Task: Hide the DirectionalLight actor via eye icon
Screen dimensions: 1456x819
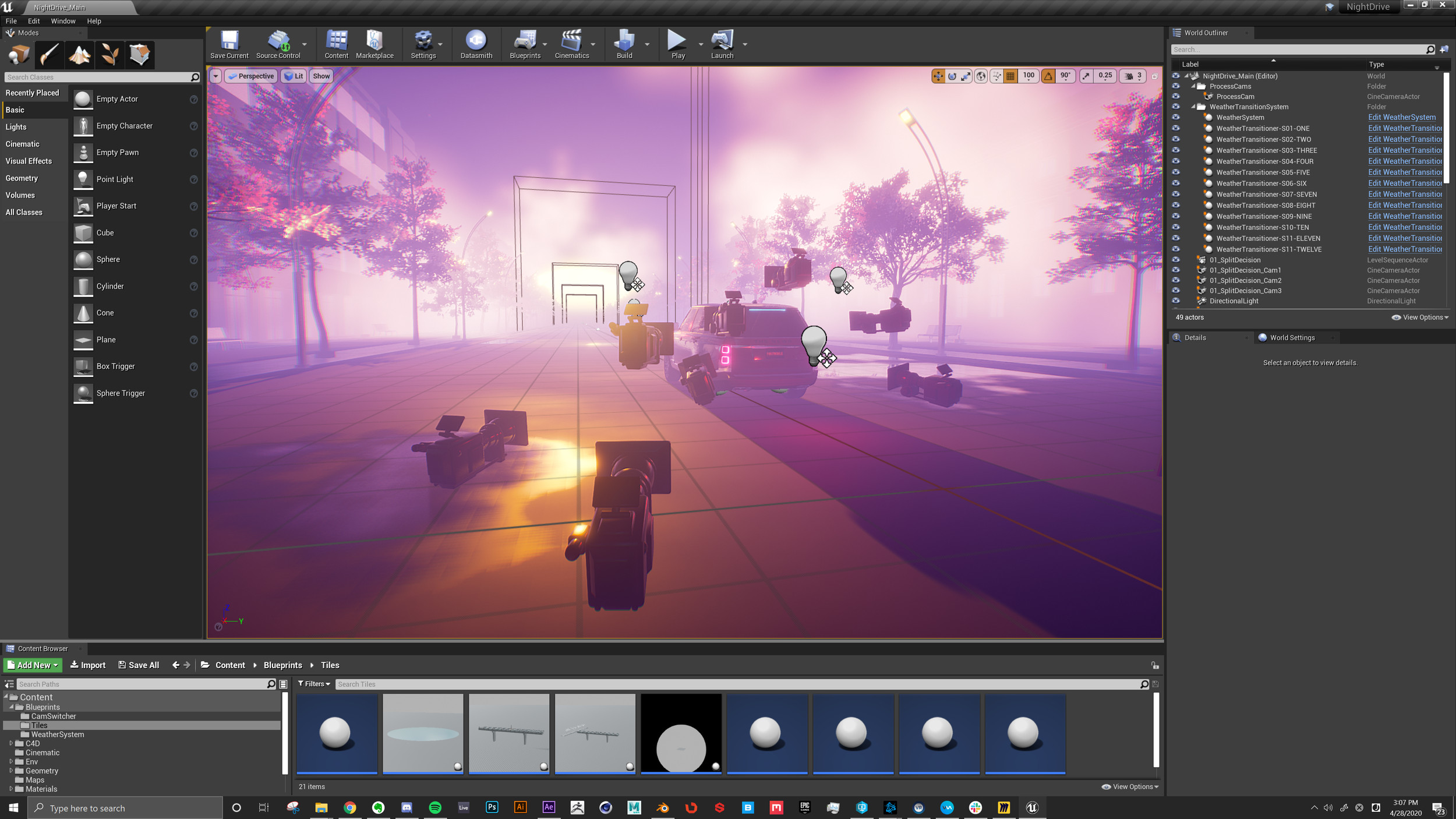Action: pyautogui.click(x=1175, y=301)
